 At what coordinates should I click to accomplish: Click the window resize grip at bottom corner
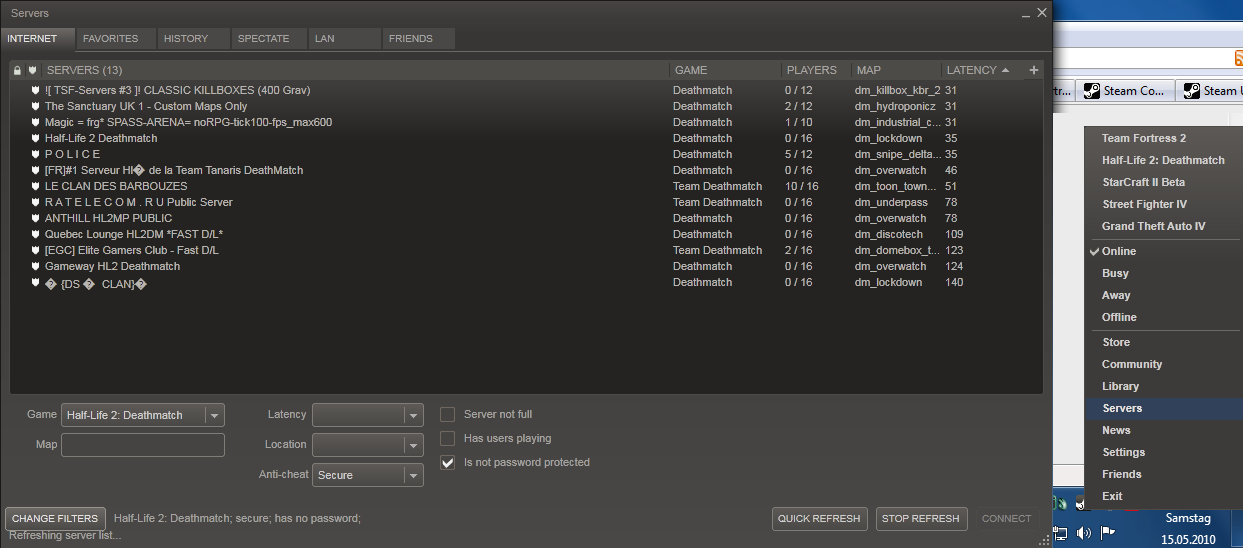(1045, 540)
